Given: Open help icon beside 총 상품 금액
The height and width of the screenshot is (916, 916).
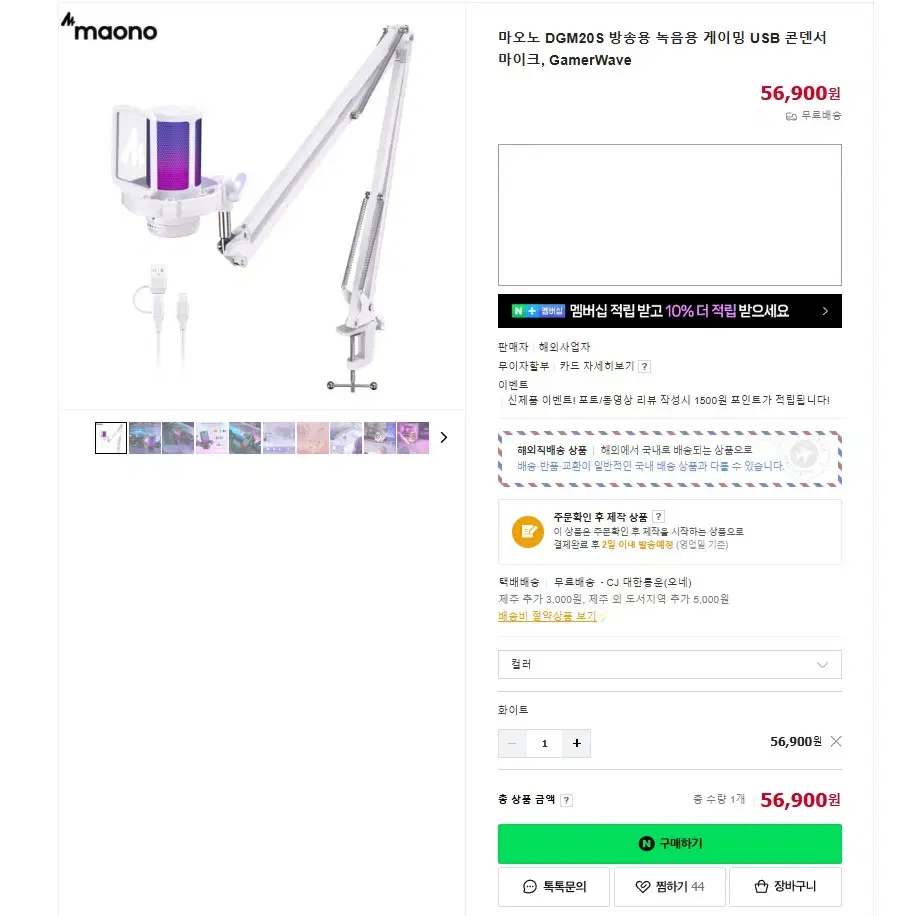Looking at the screenshot, I should pos(566,800).
